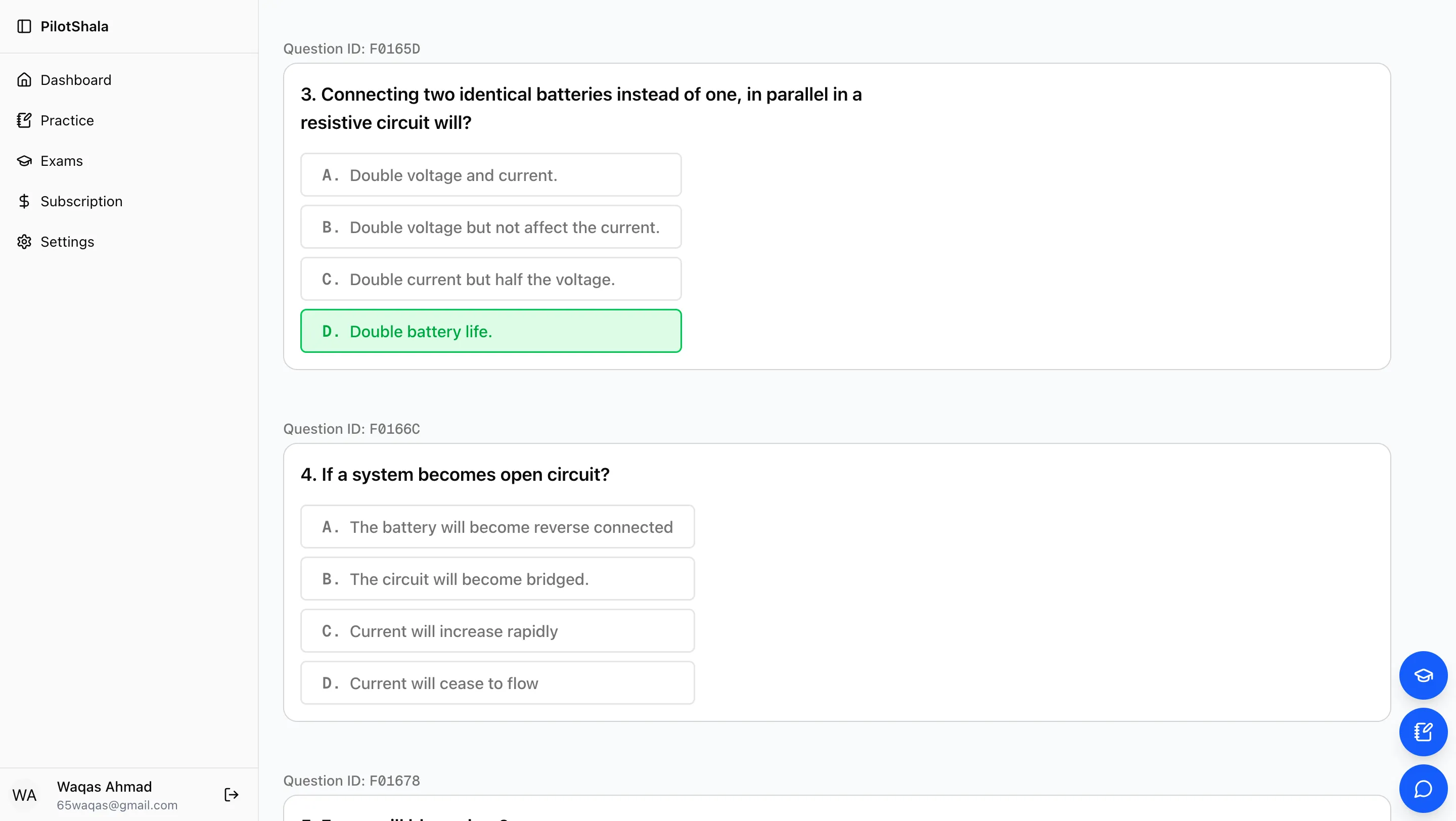The height and width of the screenshot is (821, 1456).
Task: Go to Exams in the sidebar
Action: click(x=61, y=161)
